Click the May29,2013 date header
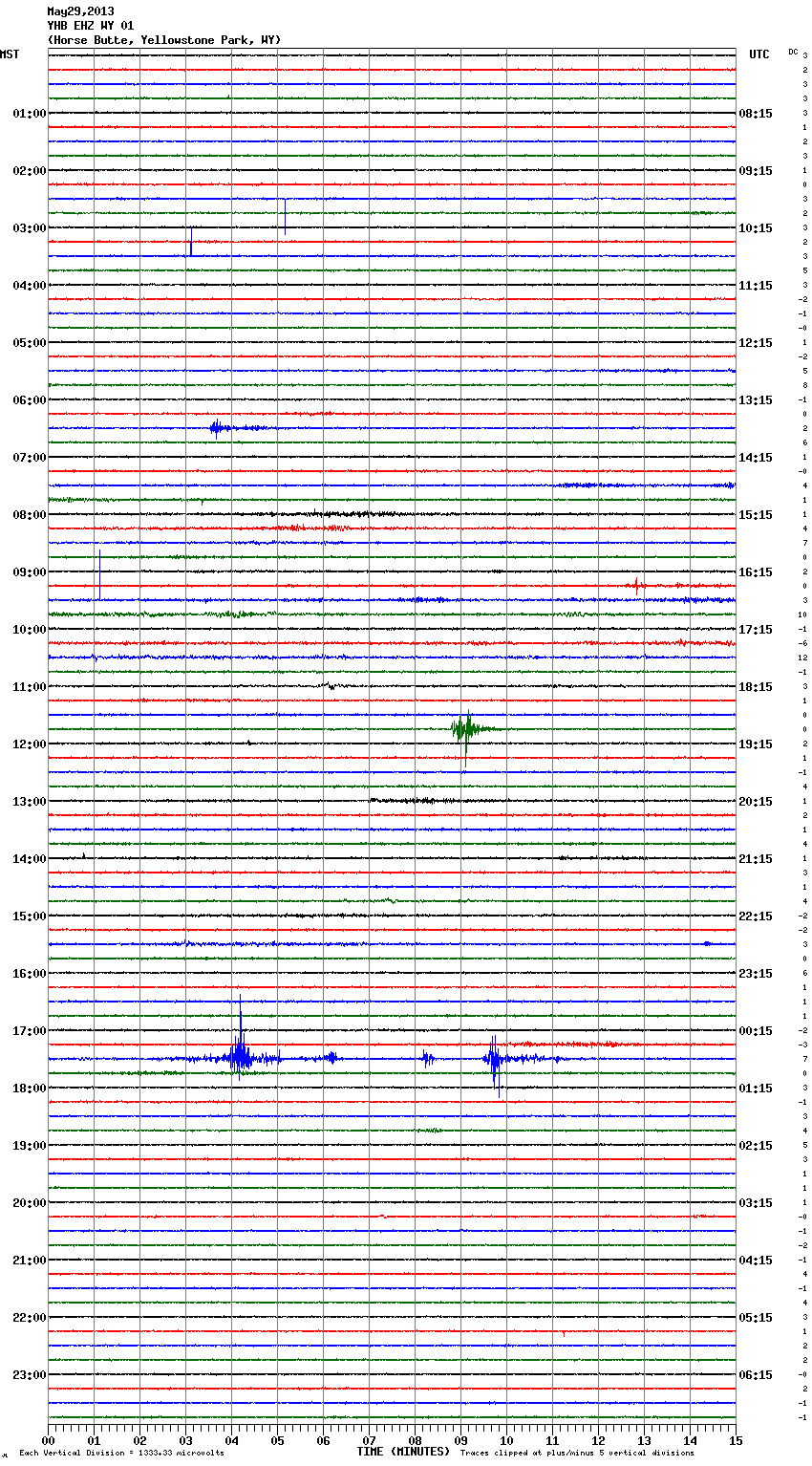Screen dimensions: 812x1466 click(x=80, y=11)
